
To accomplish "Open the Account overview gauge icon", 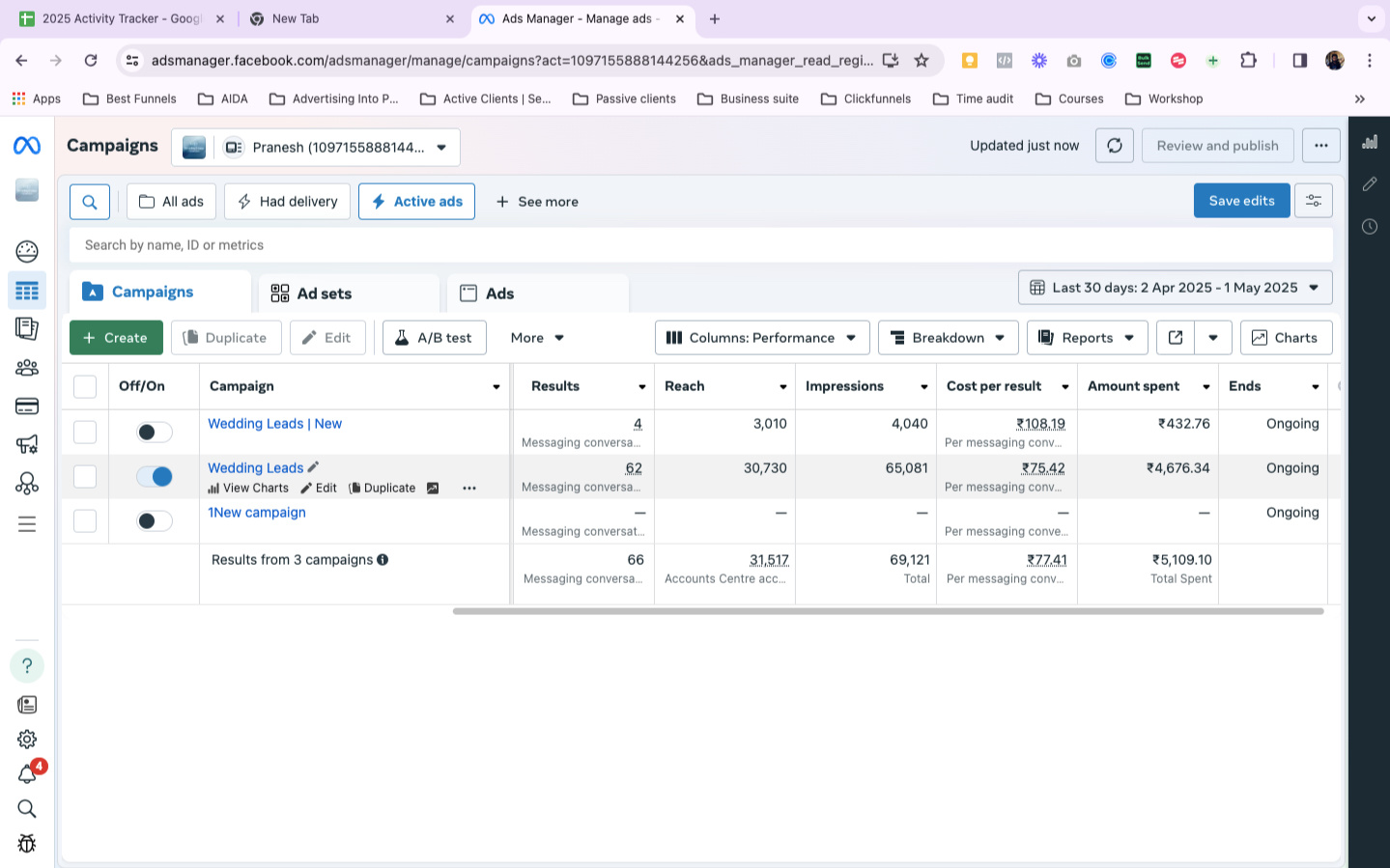I will 27,252.
